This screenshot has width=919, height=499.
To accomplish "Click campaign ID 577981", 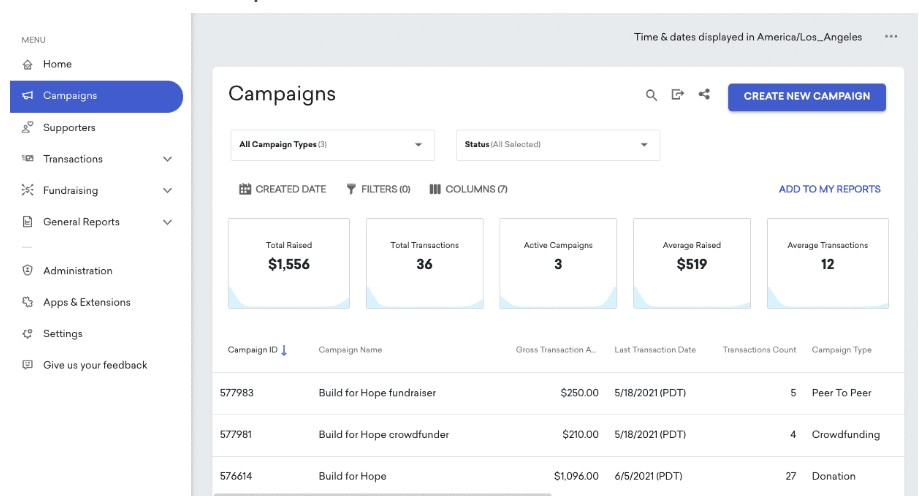I will coord(236,434).
